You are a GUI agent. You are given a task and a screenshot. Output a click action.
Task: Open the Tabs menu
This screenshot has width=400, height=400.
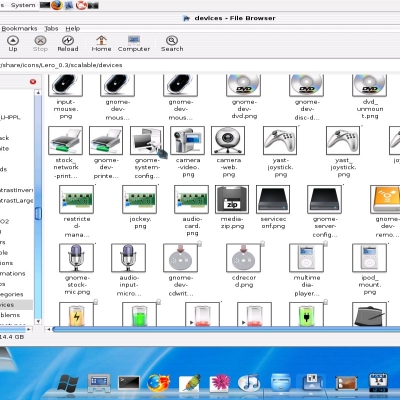point(51,29)
